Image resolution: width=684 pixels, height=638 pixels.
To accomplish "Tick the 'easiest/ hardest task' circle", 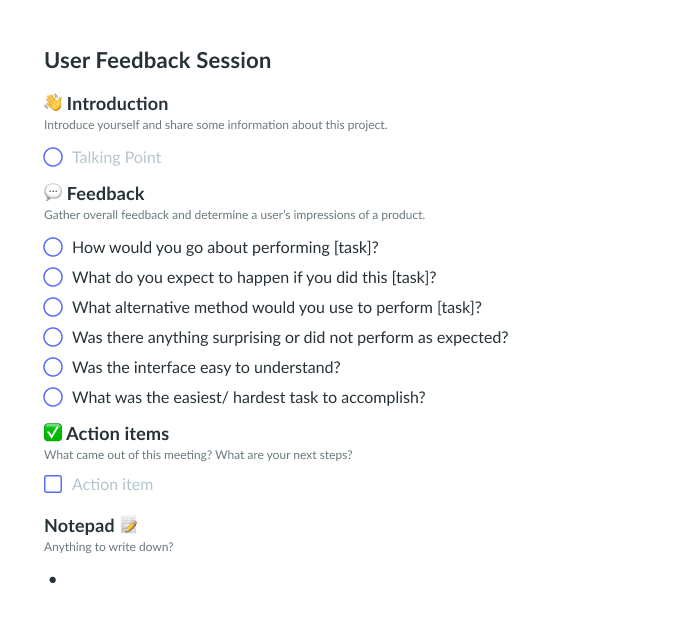I will click(53, 397).
